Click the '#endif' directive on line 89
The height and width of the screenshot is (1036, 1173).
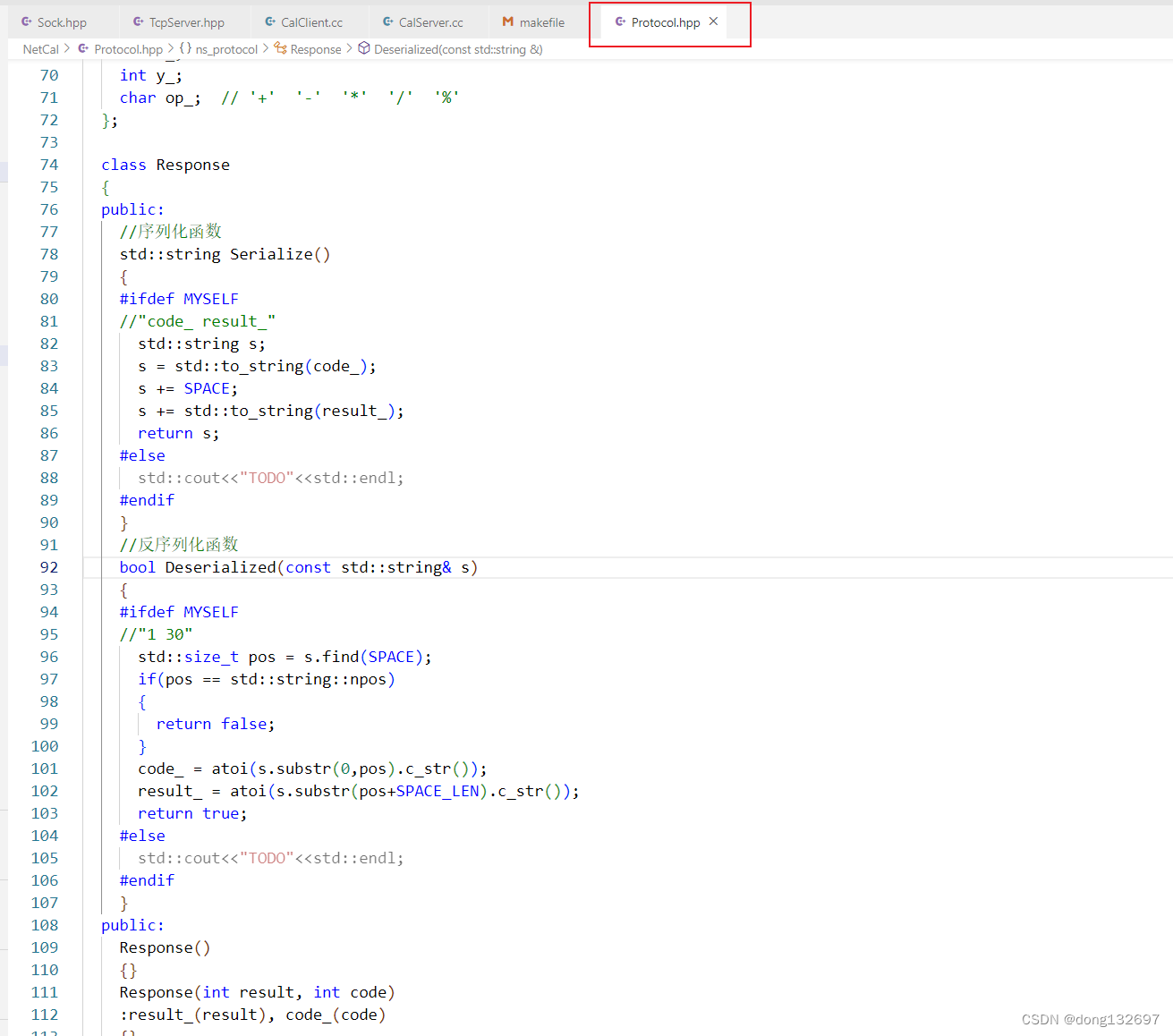pyautogui.click(x=147, y=500)
